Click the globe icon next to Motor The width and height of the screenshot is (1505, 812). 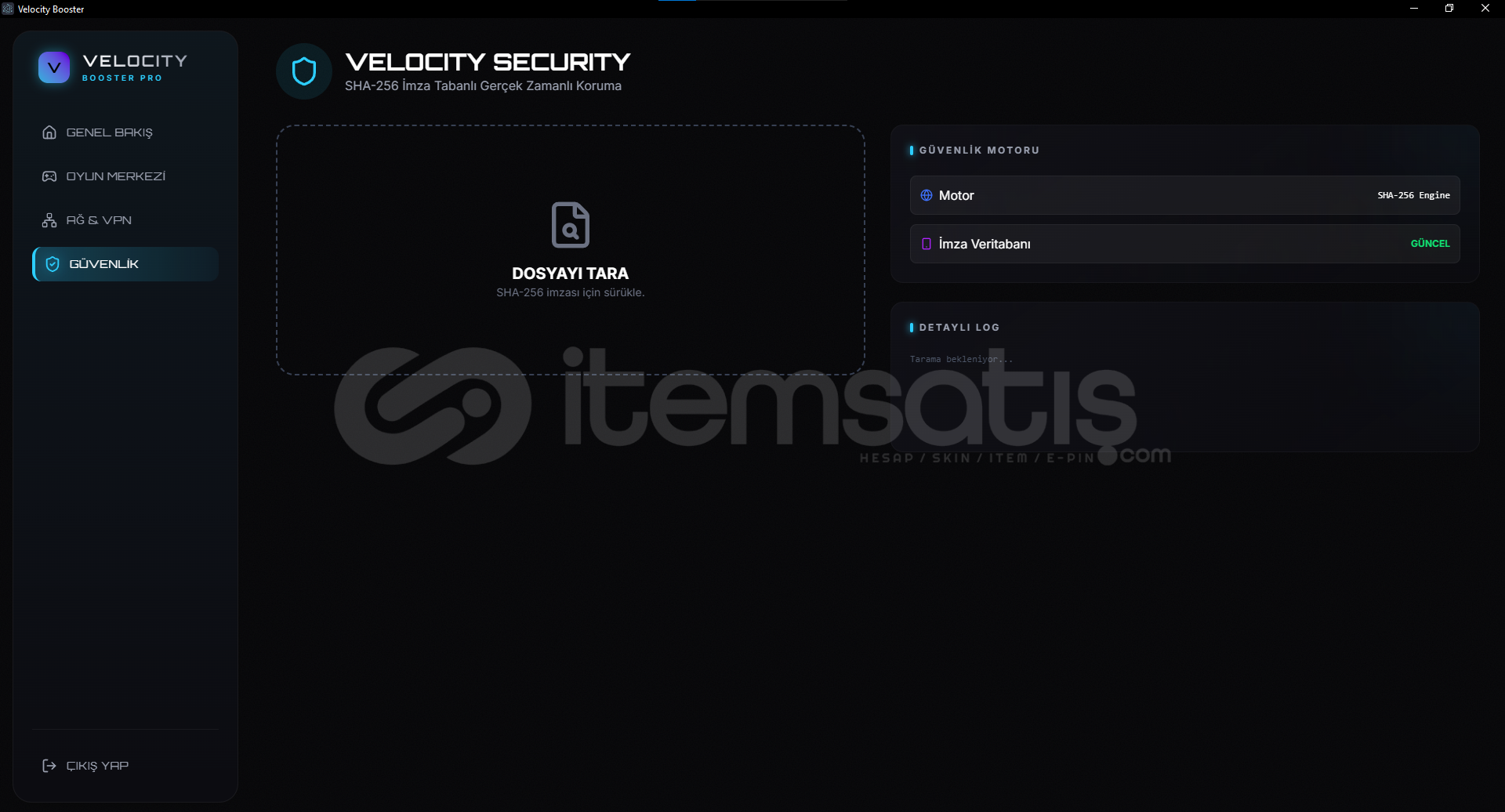click(927, 195)
